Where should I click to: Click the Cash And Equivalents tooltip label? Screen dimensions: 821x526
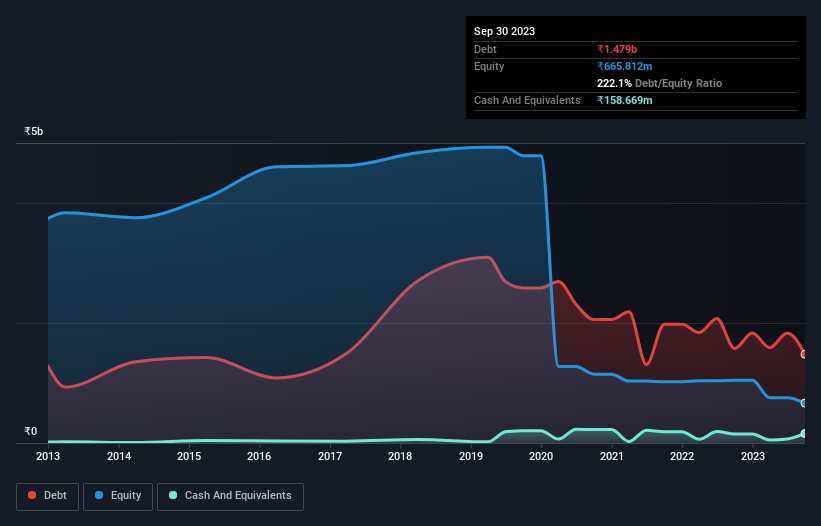[x=527, y=100]
